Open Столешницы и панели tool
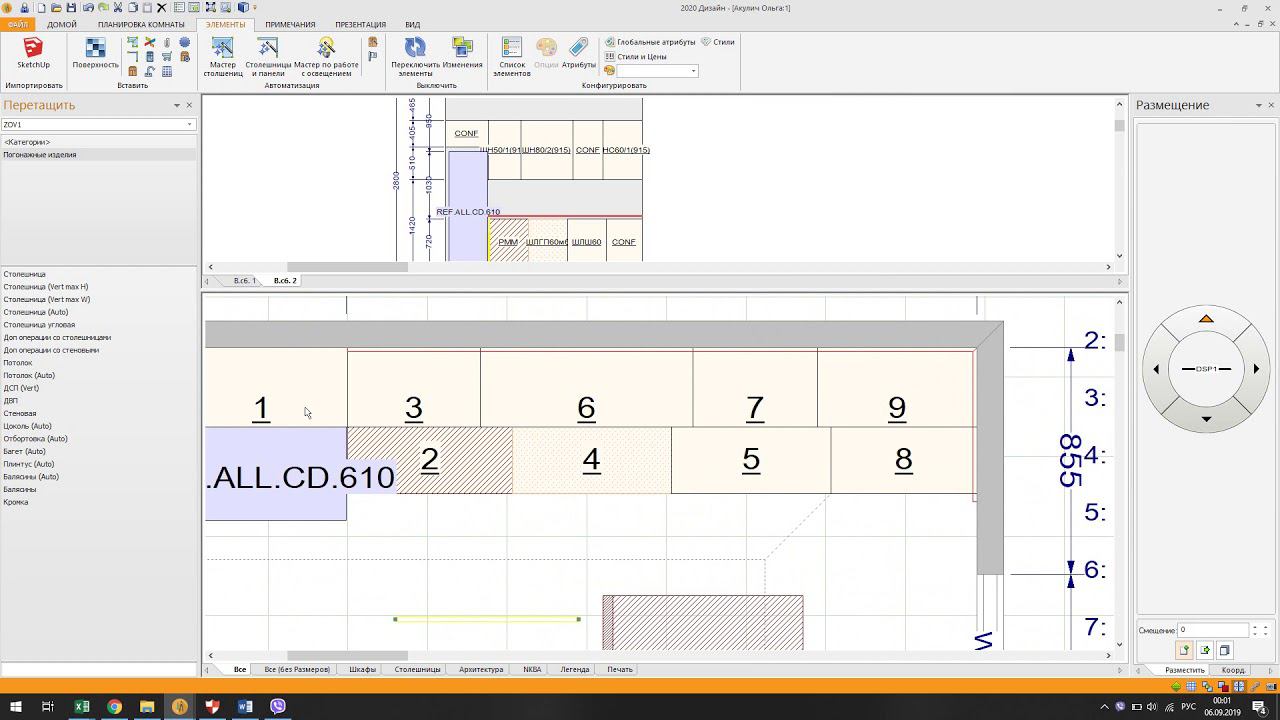Screen dimensions: 1280x720 (268, 57)
